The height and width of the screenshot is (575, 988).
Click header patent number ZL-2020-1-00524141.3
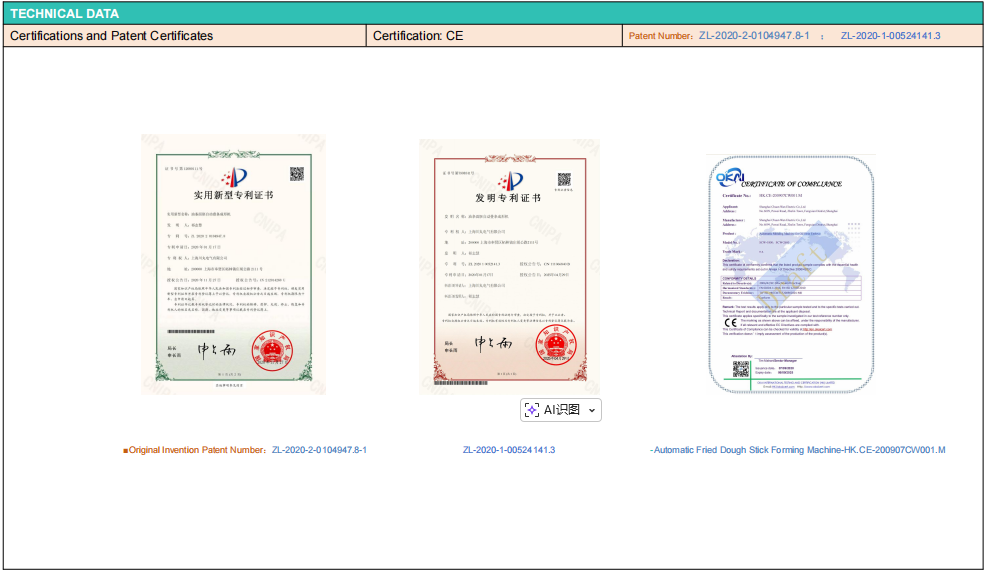point(890,36)
